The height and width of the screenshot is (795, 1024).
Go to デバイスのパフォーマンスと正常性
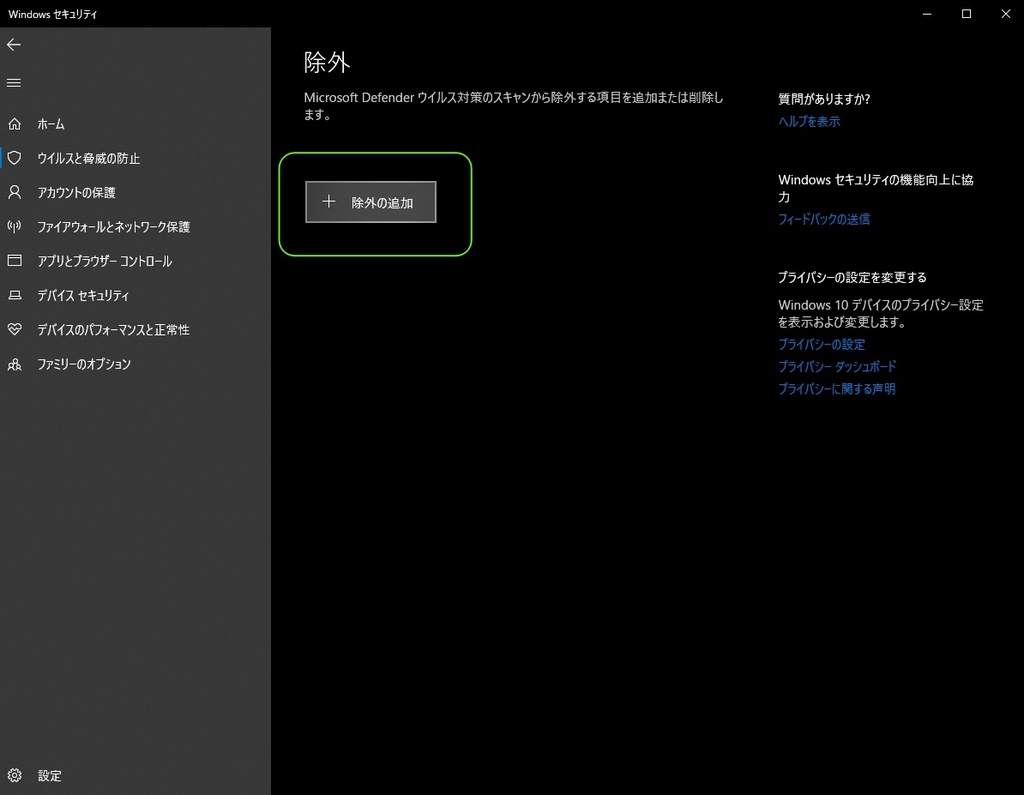pyautogui.click(x=135, y=329)
